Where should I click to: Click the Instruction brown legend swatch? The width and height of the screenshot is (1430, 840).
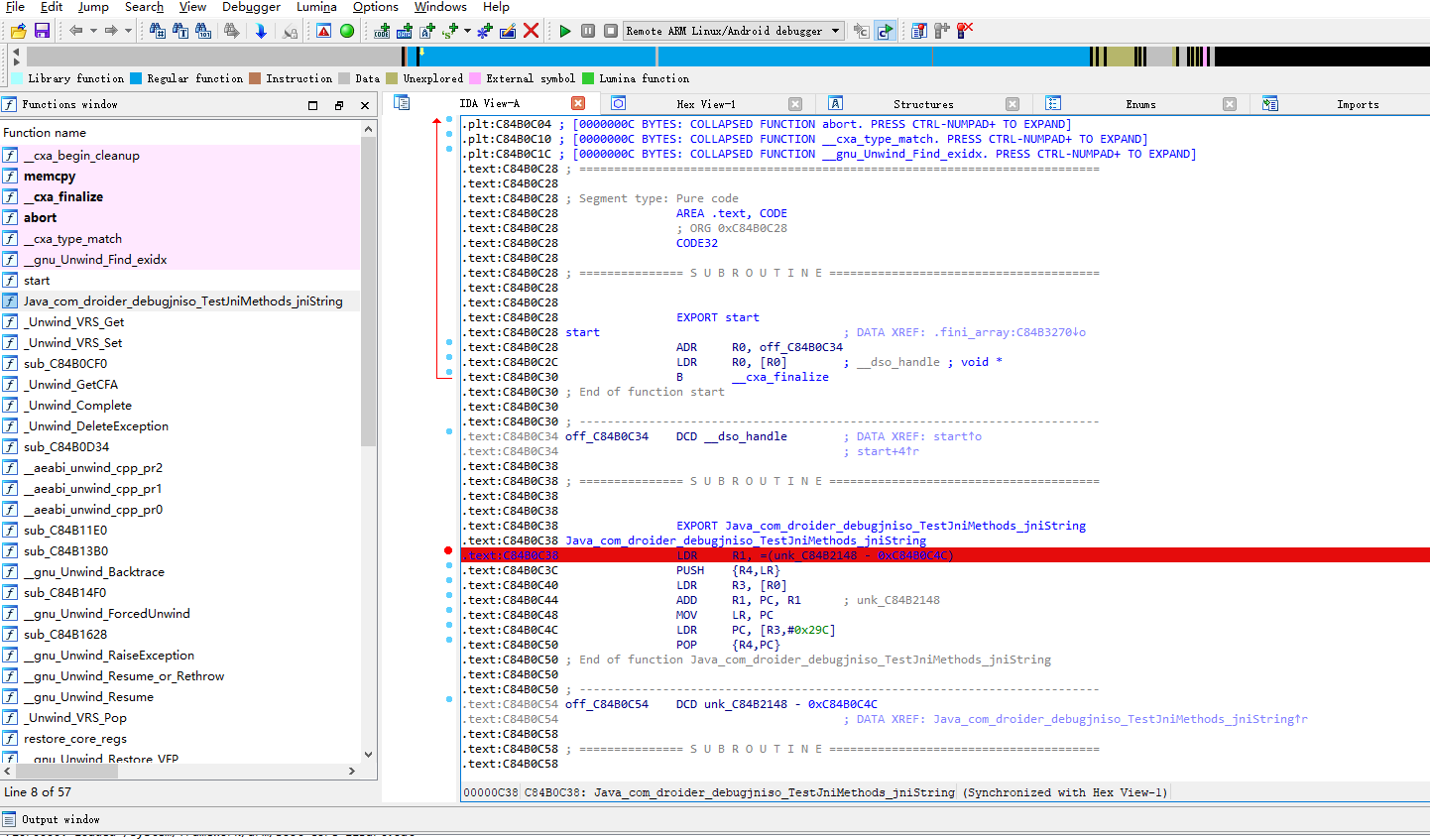[255, 78]
